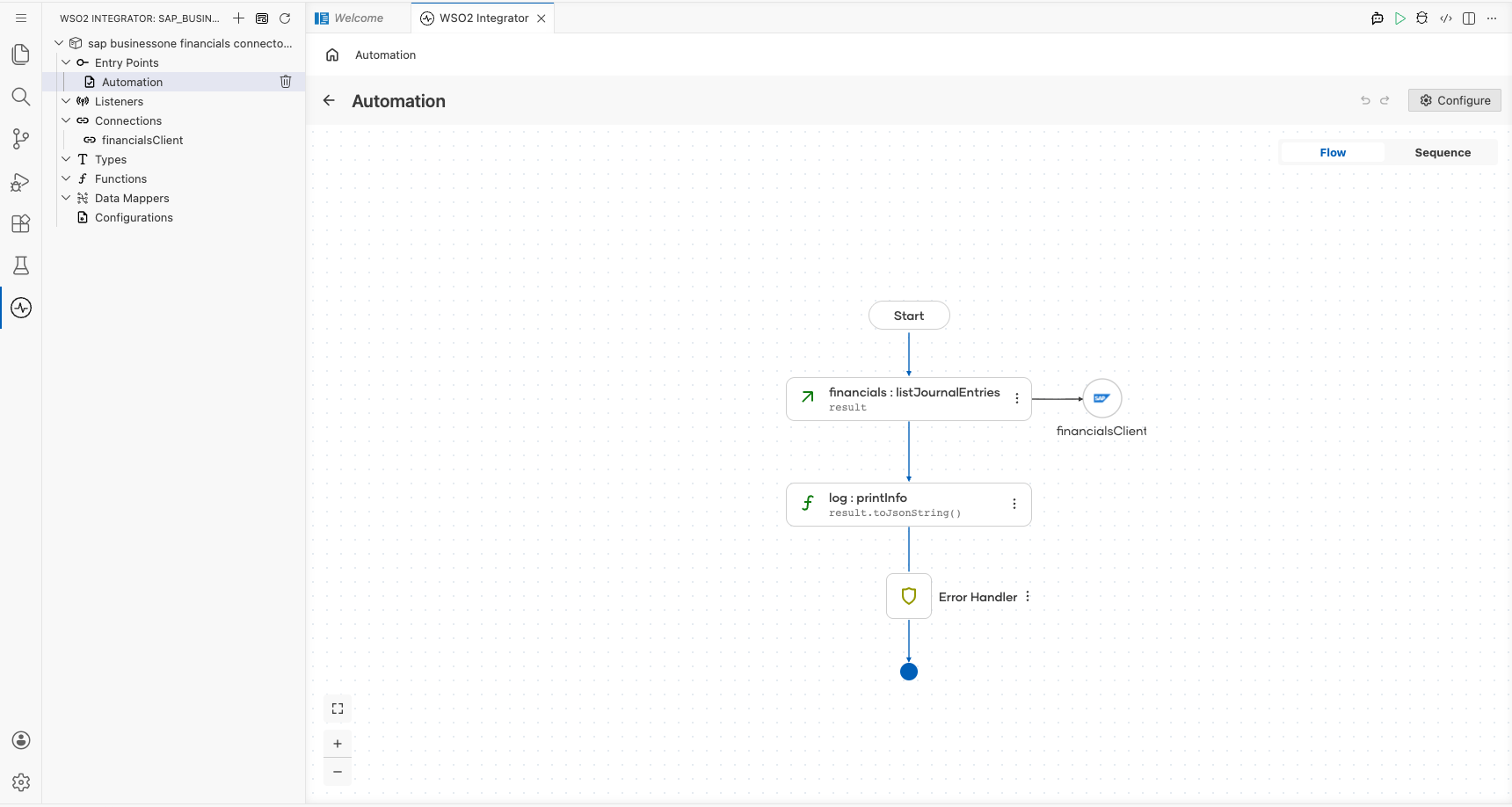The width and height of the screenshot is (1512, 807).
Task: Go back using the arrow beside Automation title
Action: point(329,100)
